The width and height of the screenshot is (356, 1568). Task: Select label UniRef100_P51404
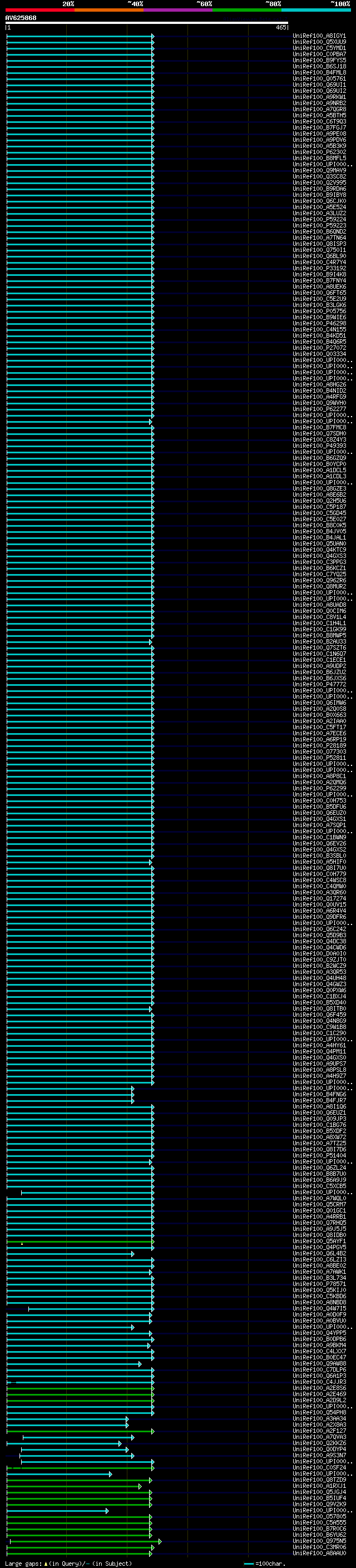click(319, 1155)
